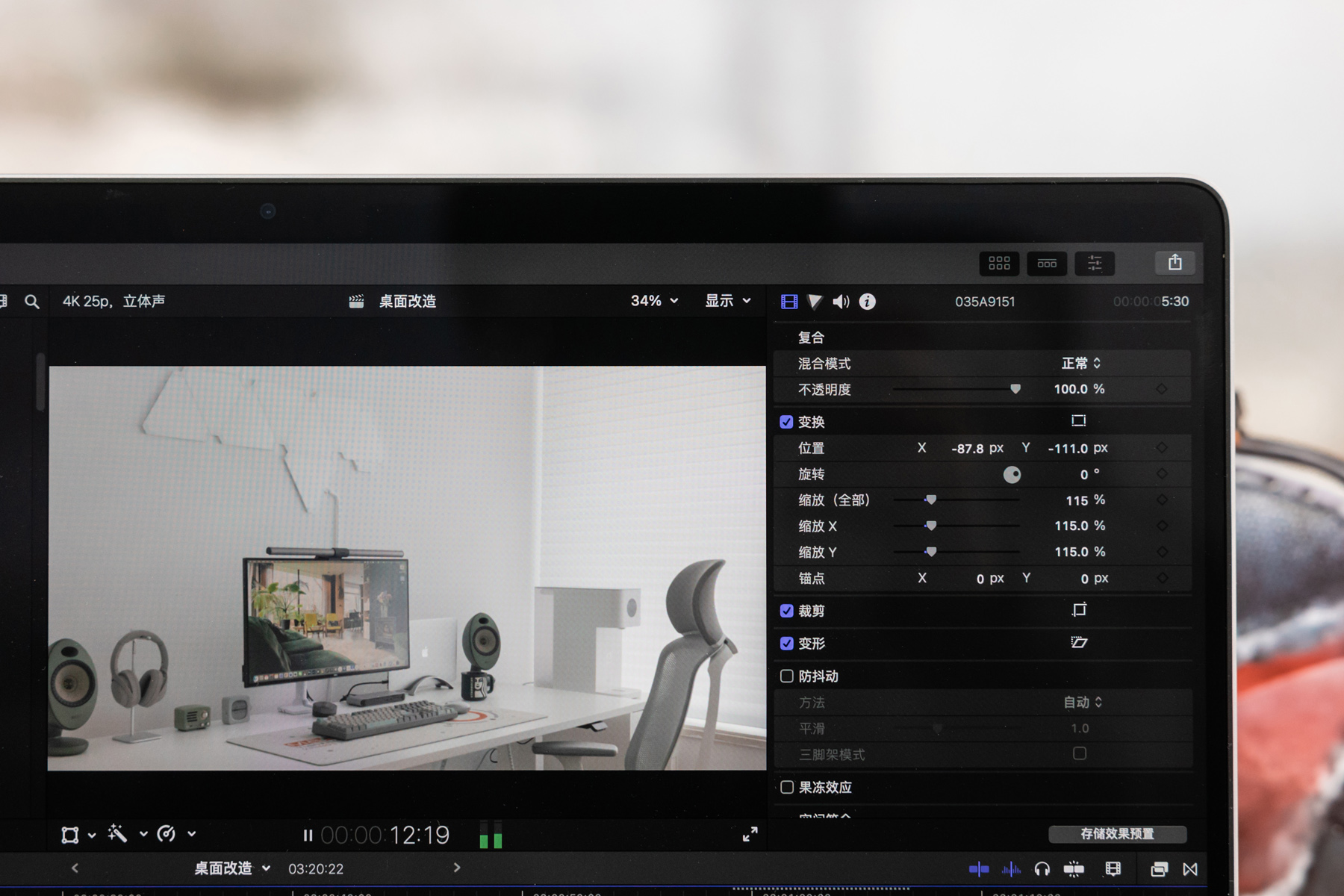Open the Share export button
This screenshot has width=1344, height=896.
coord(1175,262)
